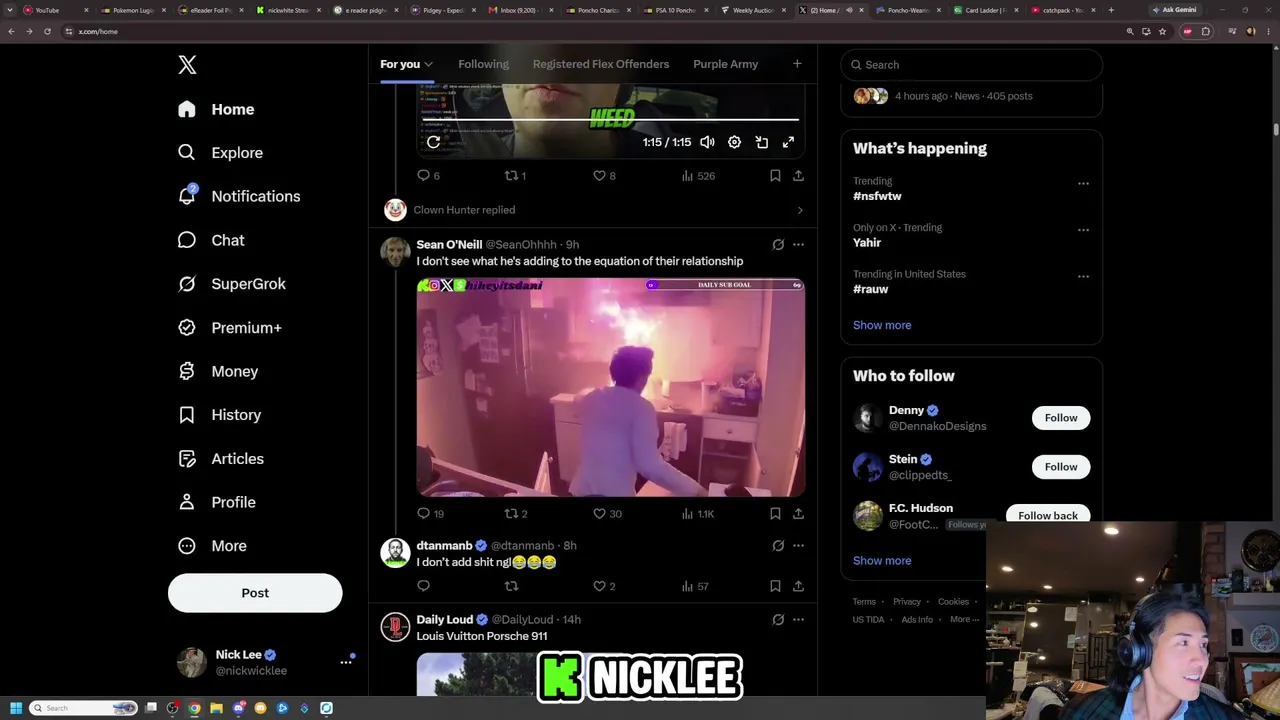Open more options for #rauw trend
The image size is (1280, 720).
tap(1083, 276)
